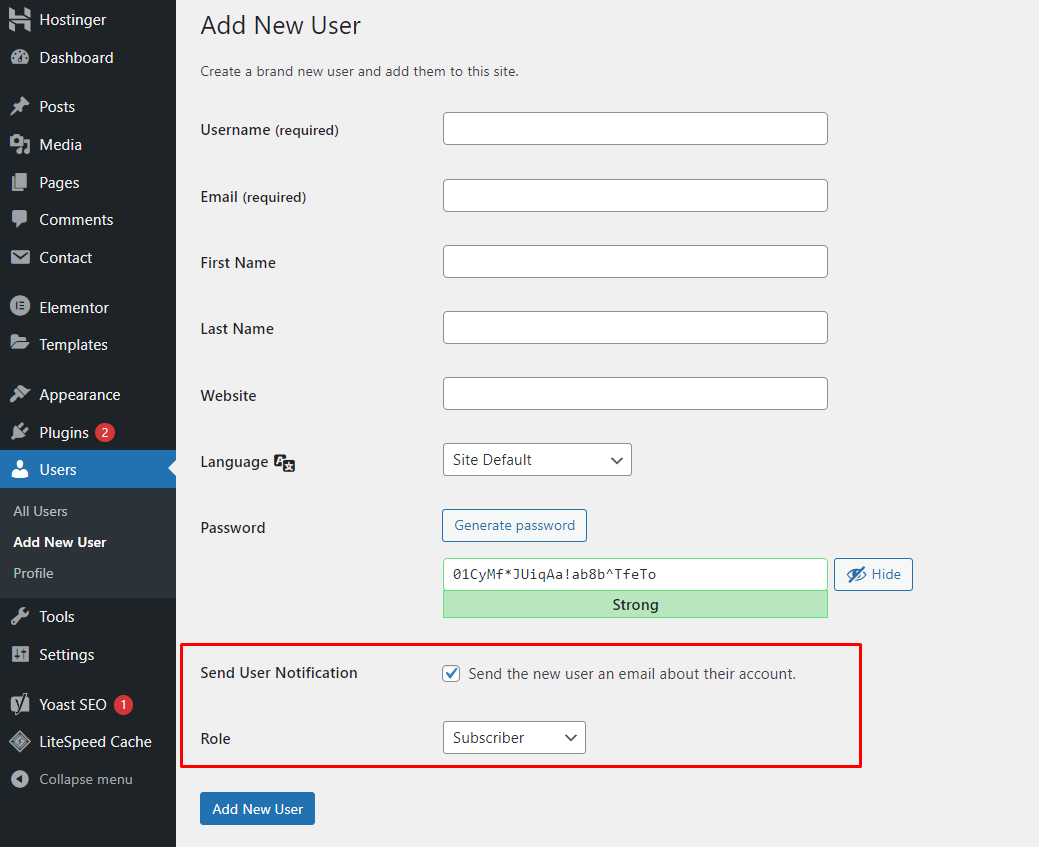Viewport: 1039px width, 847px height.
Task: Click into the Username input field
Action: [635, 129]
